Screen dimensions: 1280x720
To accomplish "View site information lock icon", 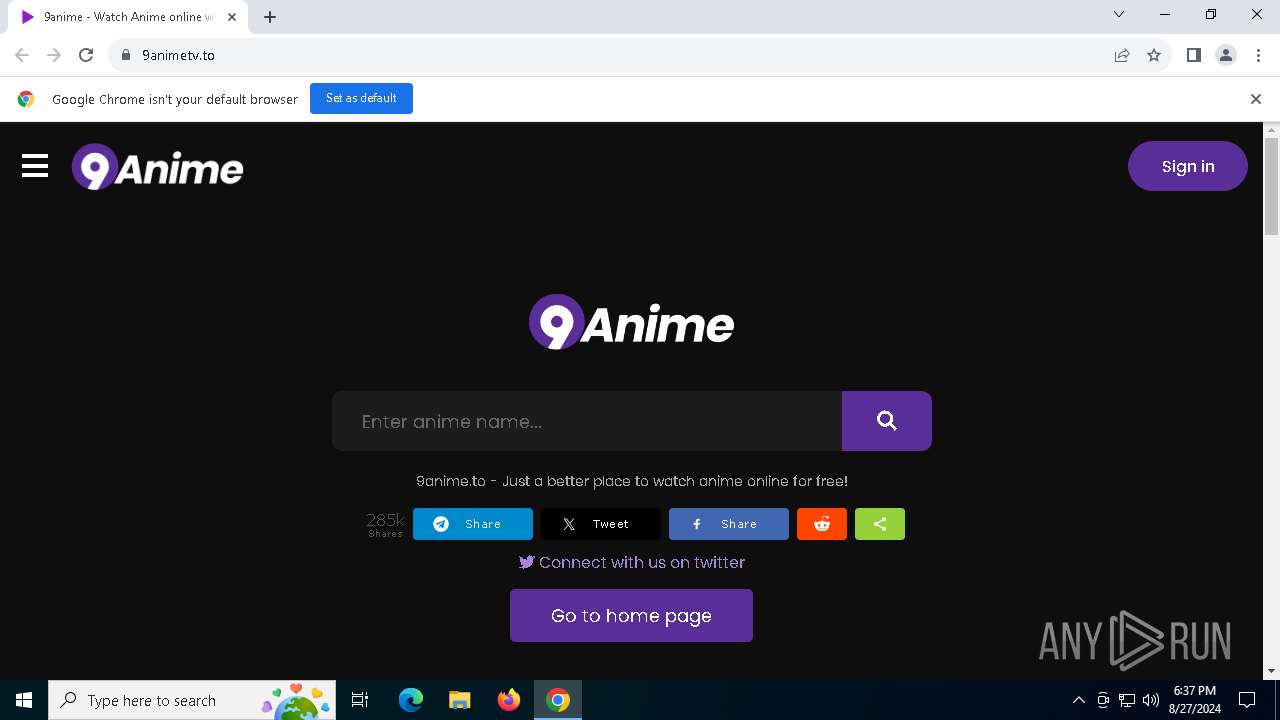I will tap(126, 55).
